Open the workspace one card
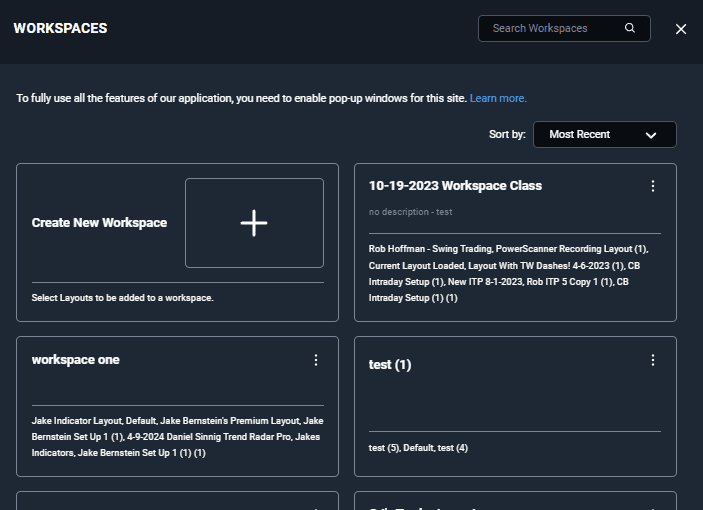 coord(75,359)
